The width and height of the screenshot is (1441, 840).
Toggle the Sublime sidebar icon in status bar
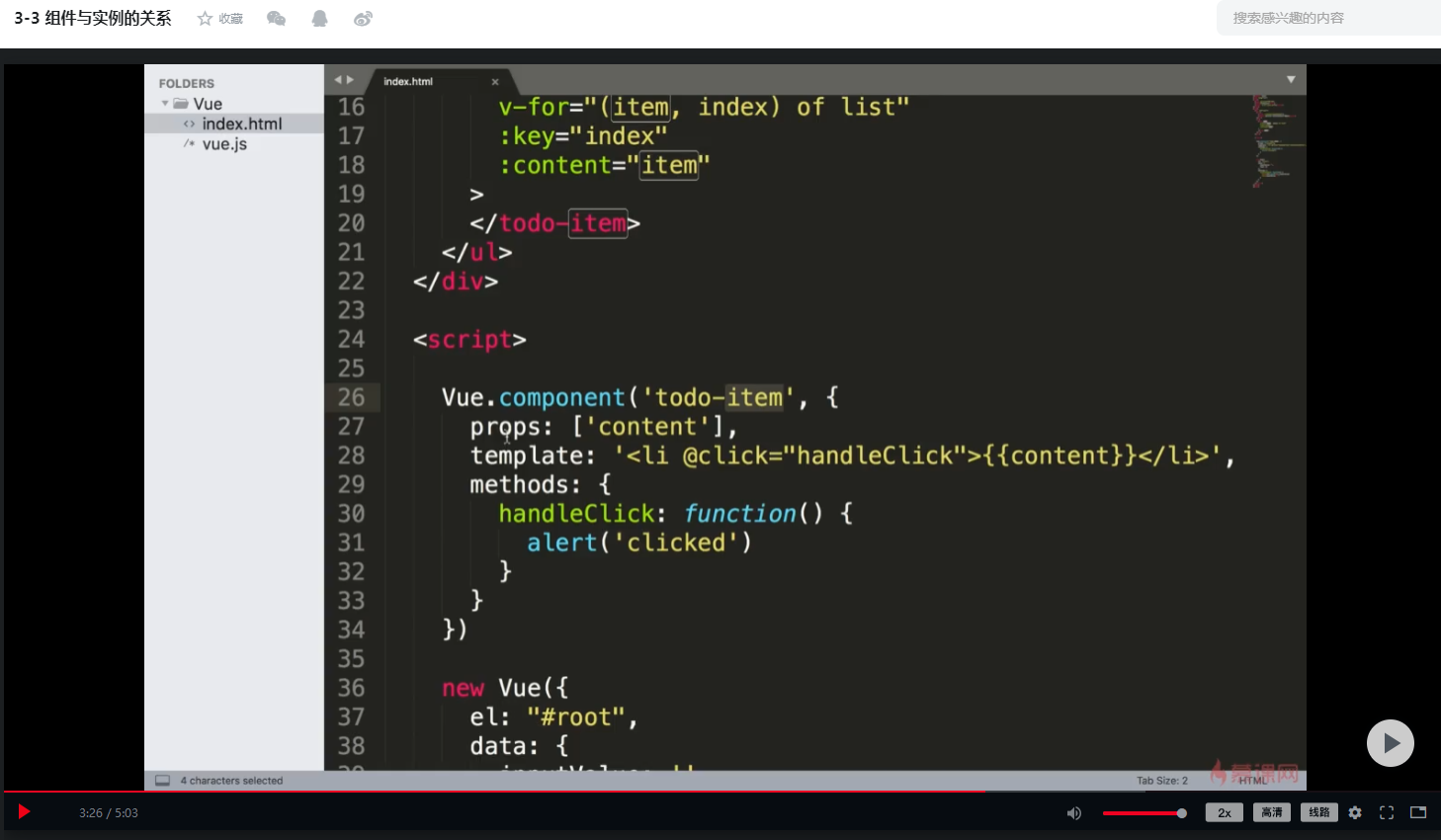(x=163, y=781)
